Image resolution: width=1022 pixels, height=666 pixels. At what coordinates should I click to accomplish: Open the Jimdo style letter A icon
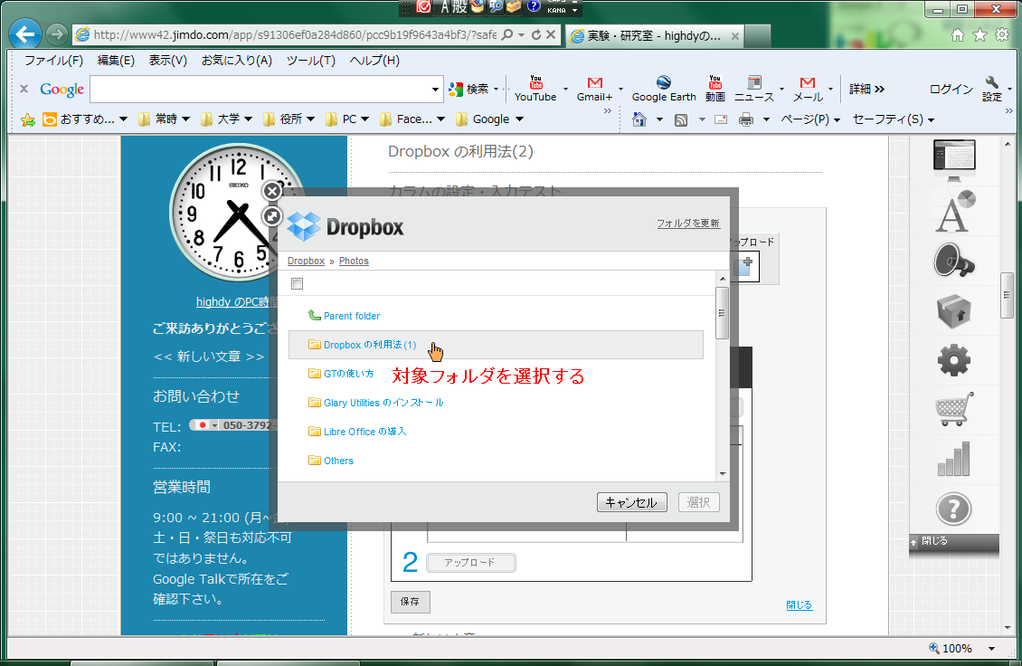point(954,211)
